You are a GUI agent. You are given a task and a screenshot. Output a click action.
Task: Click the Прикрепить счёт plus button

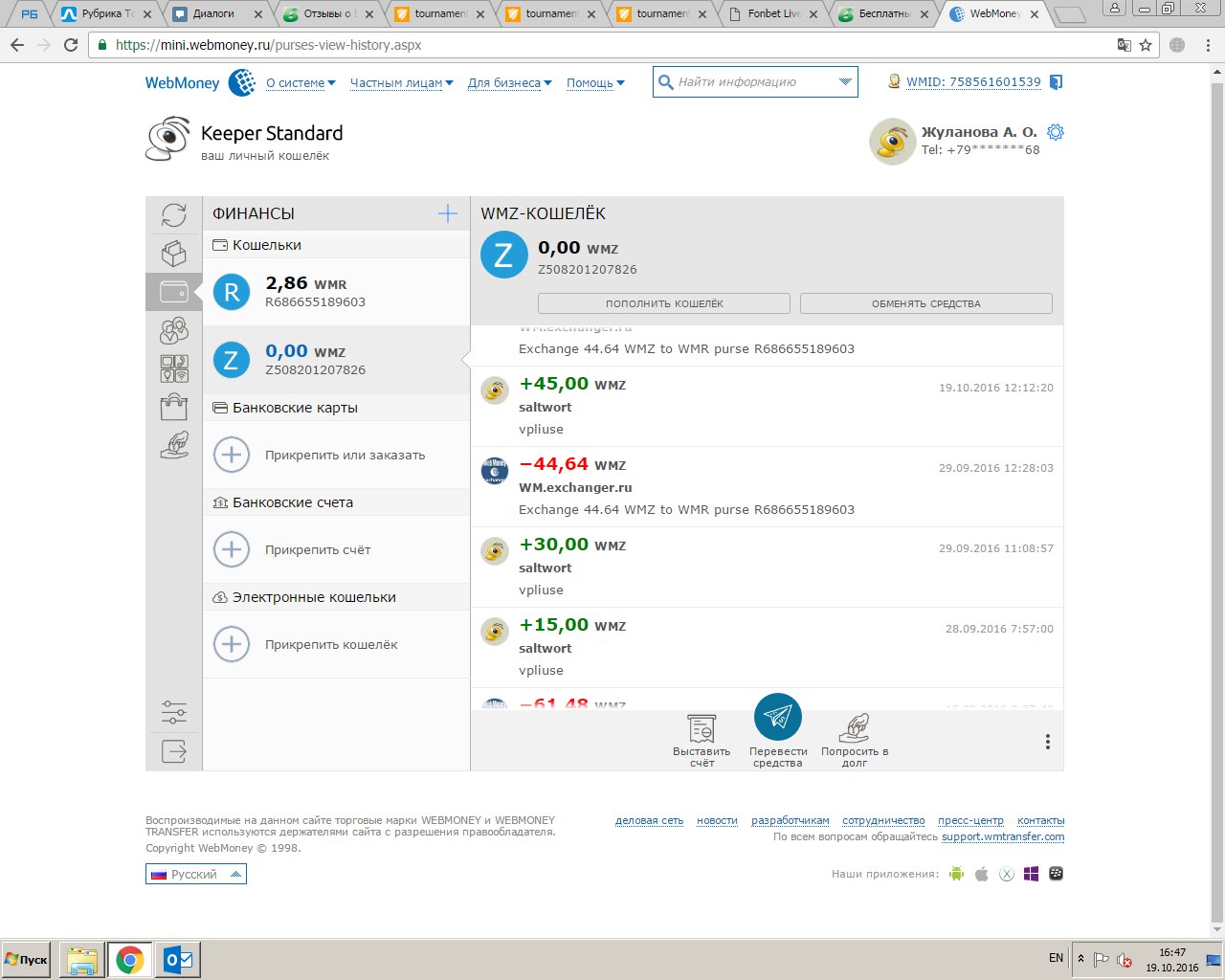coord(232,549)
